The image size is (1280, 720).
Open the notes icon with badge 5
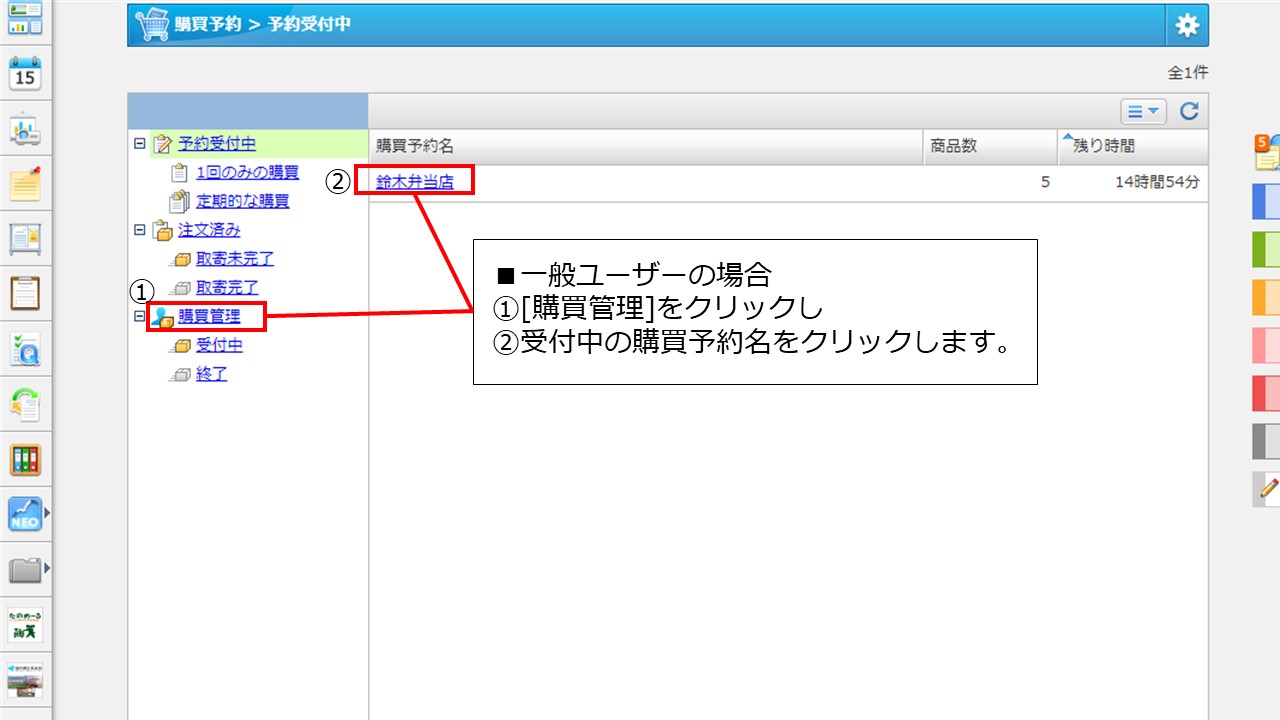[1267, 152]
